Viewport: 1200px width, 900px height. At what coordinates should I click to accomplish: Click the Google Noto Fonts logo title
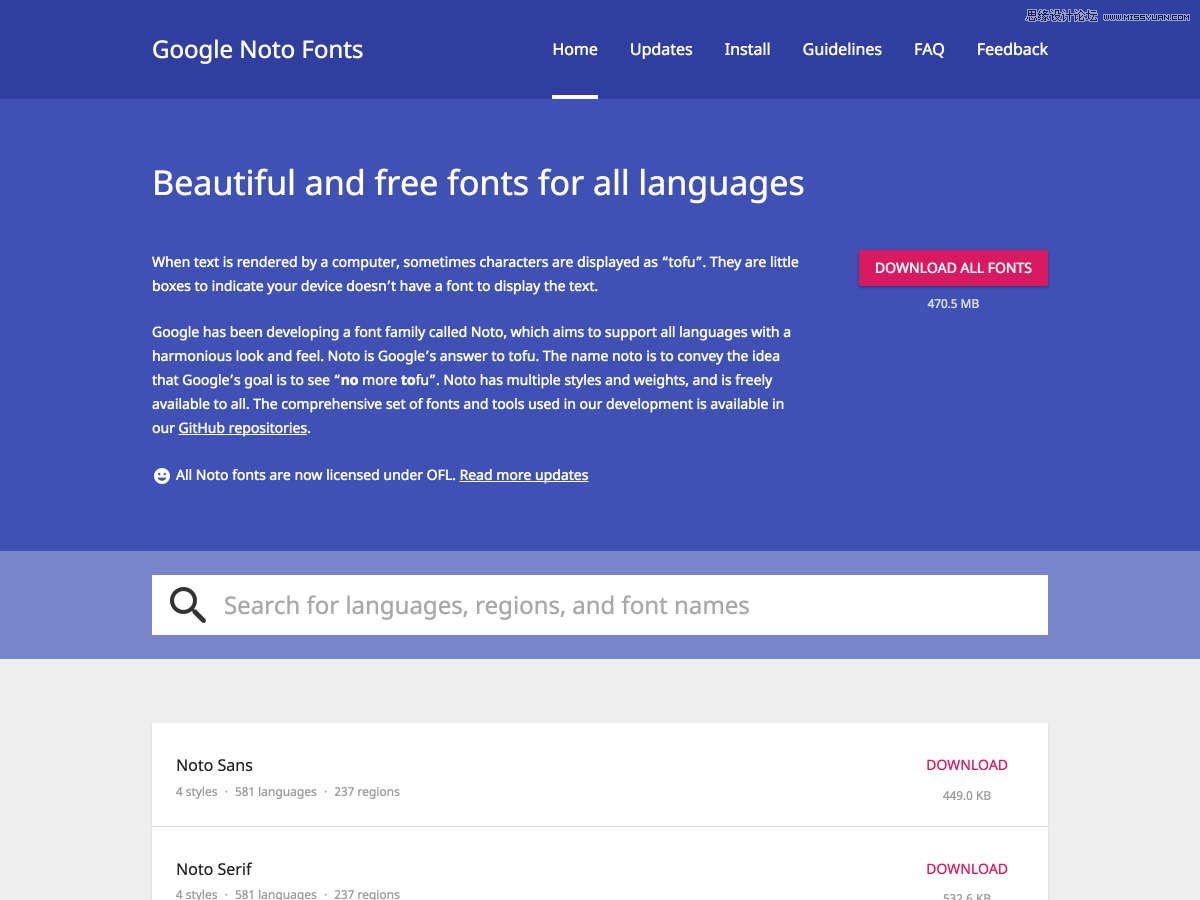click(x=257, y=50)
